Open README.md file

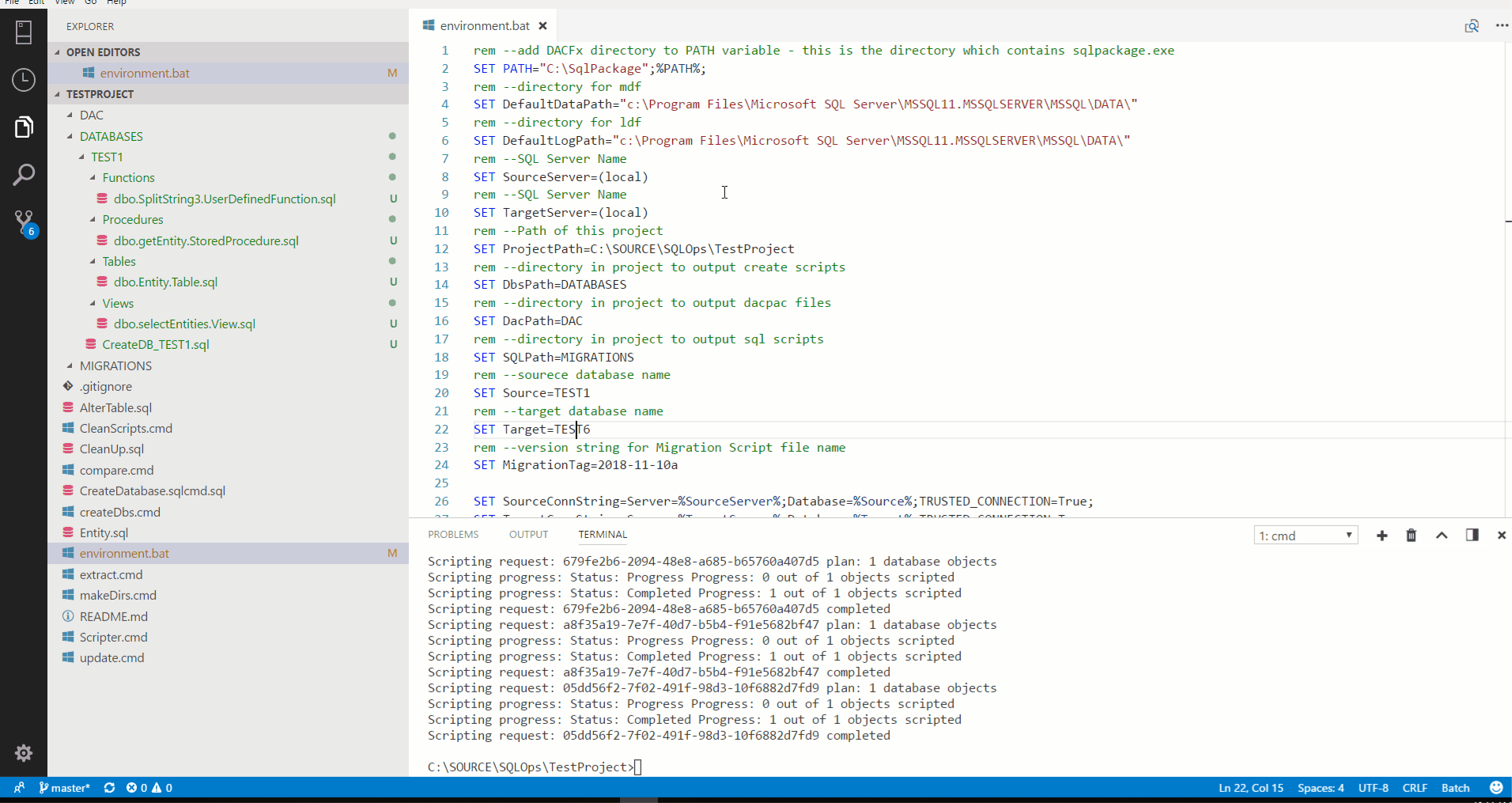(229, 617)
